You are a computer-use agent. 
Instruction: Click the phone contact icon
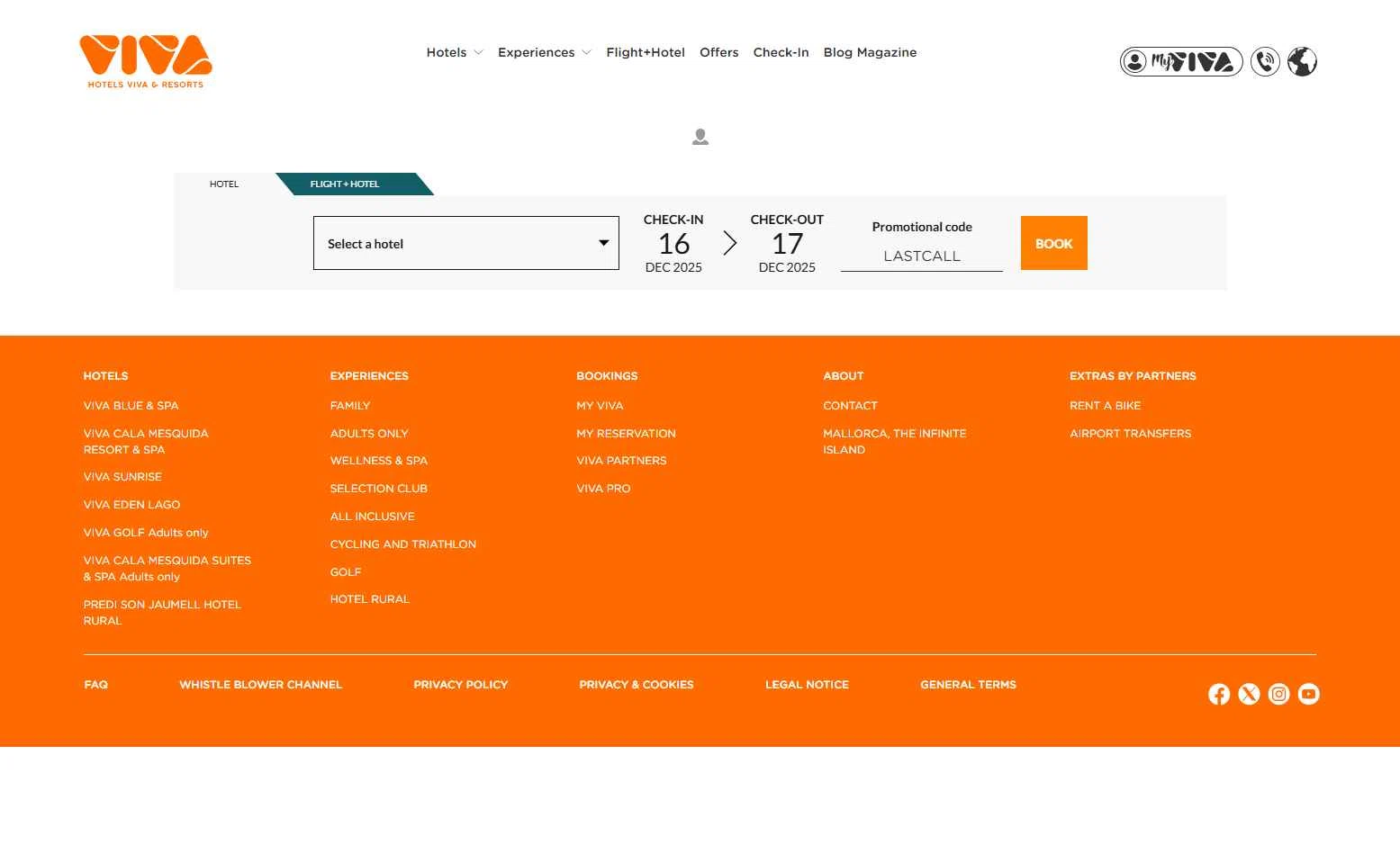1265,61
